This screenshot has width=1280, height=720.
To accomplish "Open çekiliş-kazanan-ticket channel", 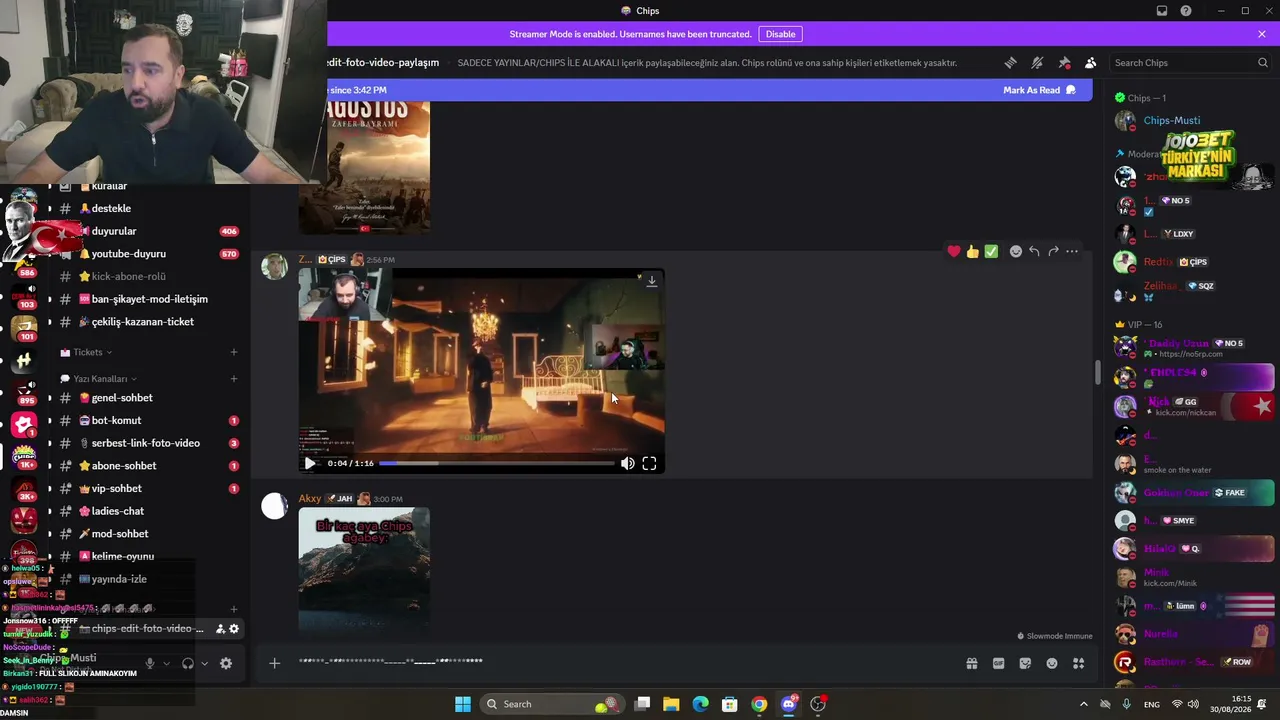I will click(144, 322).
